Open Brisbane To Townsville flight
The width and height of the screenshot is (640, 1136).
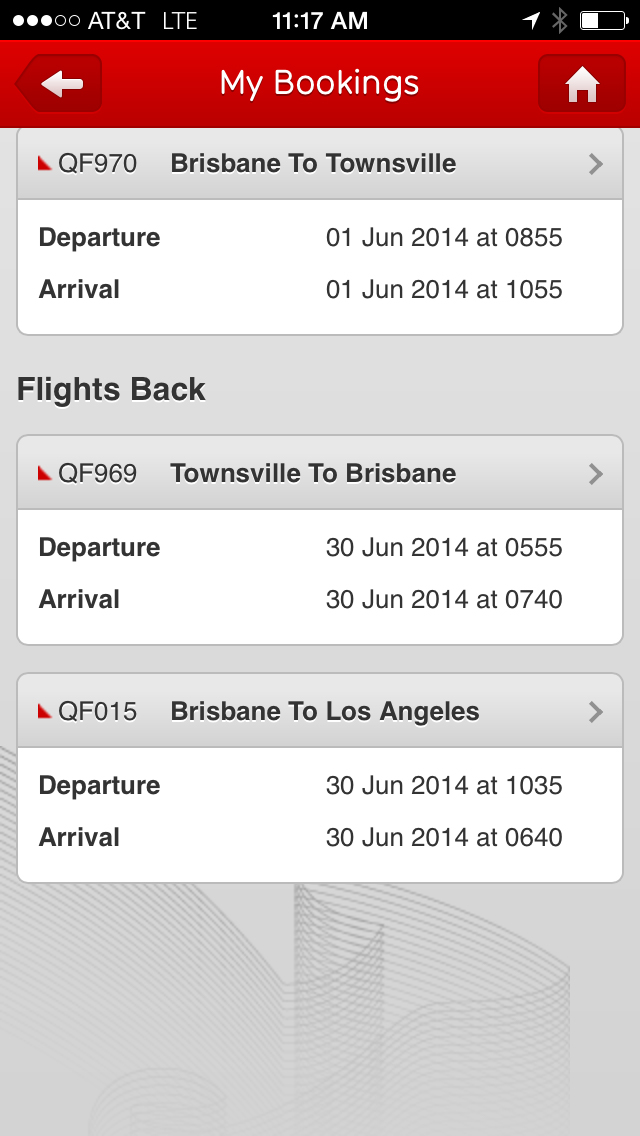[320, 164]
